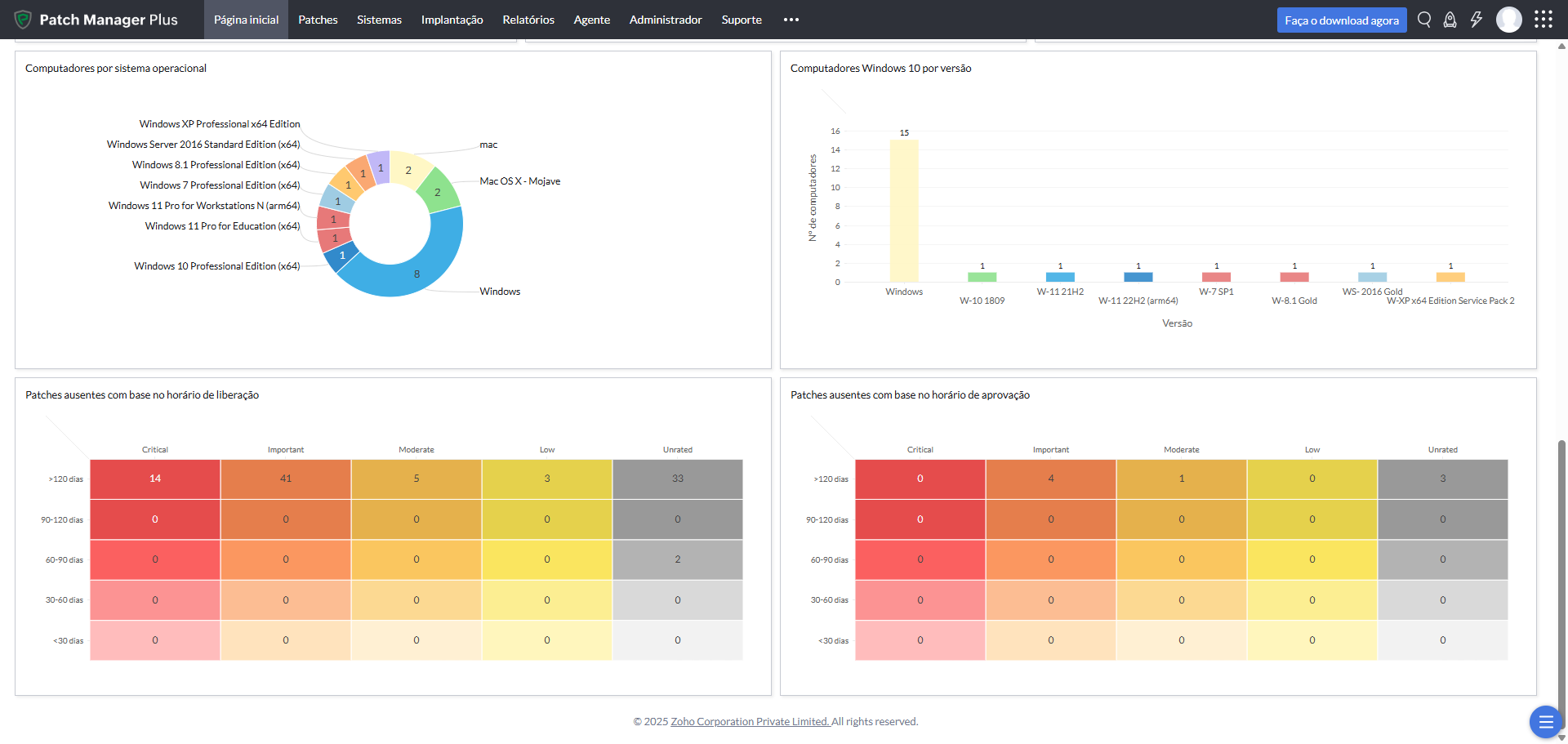Click the blue floating menu button
The height and width of the screenshot is (744, 1568).
tap(1545, 721)
